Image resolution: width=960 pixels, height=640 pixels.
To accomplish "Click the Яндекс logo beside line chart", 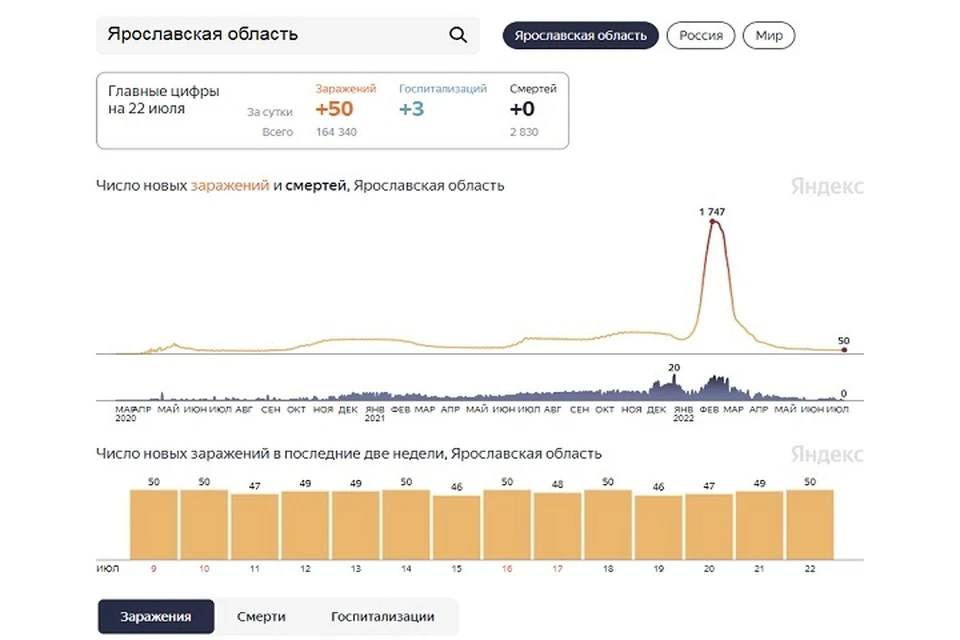I will tap(827, 186).
